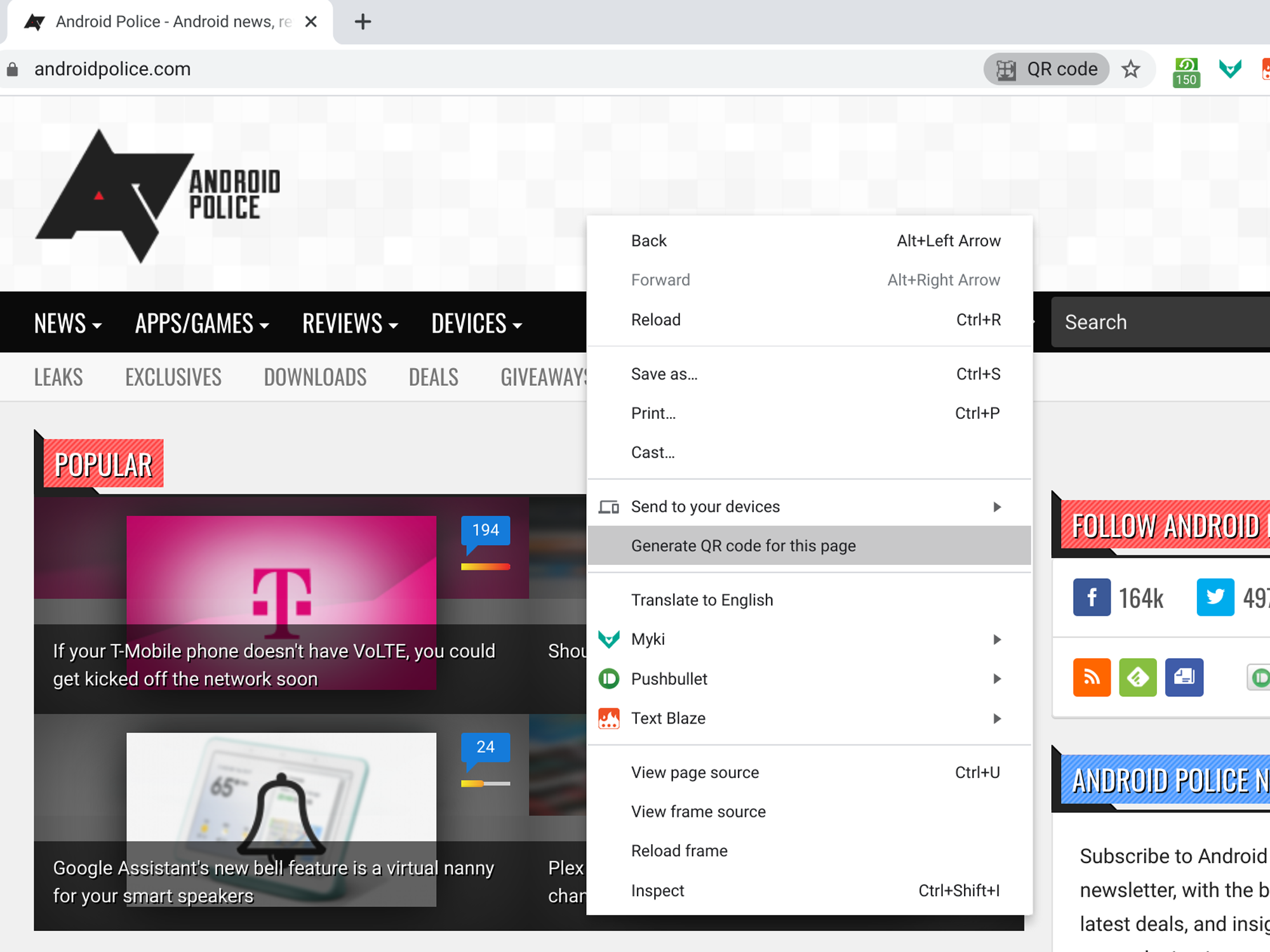Open the DEVICES dropdown
Screen dimensions: 1270x952
(x=476, y=323)
